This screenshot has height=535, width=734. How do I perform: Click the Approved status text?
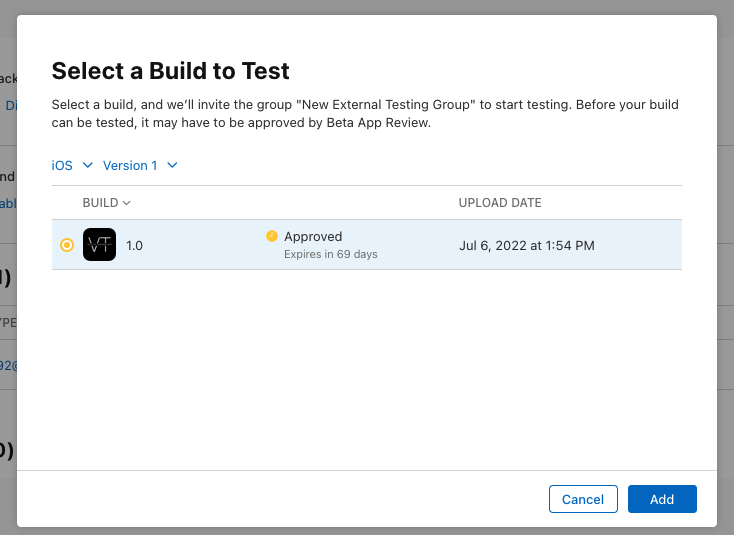[313, 236]
